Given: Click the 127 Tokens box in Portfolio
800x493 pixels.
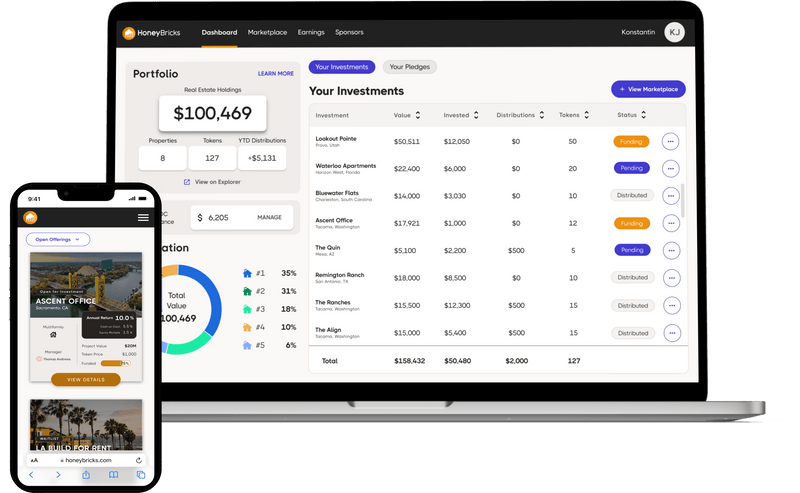Looking at the screenshot, I should pyautogui.click(x=212, y=158).
